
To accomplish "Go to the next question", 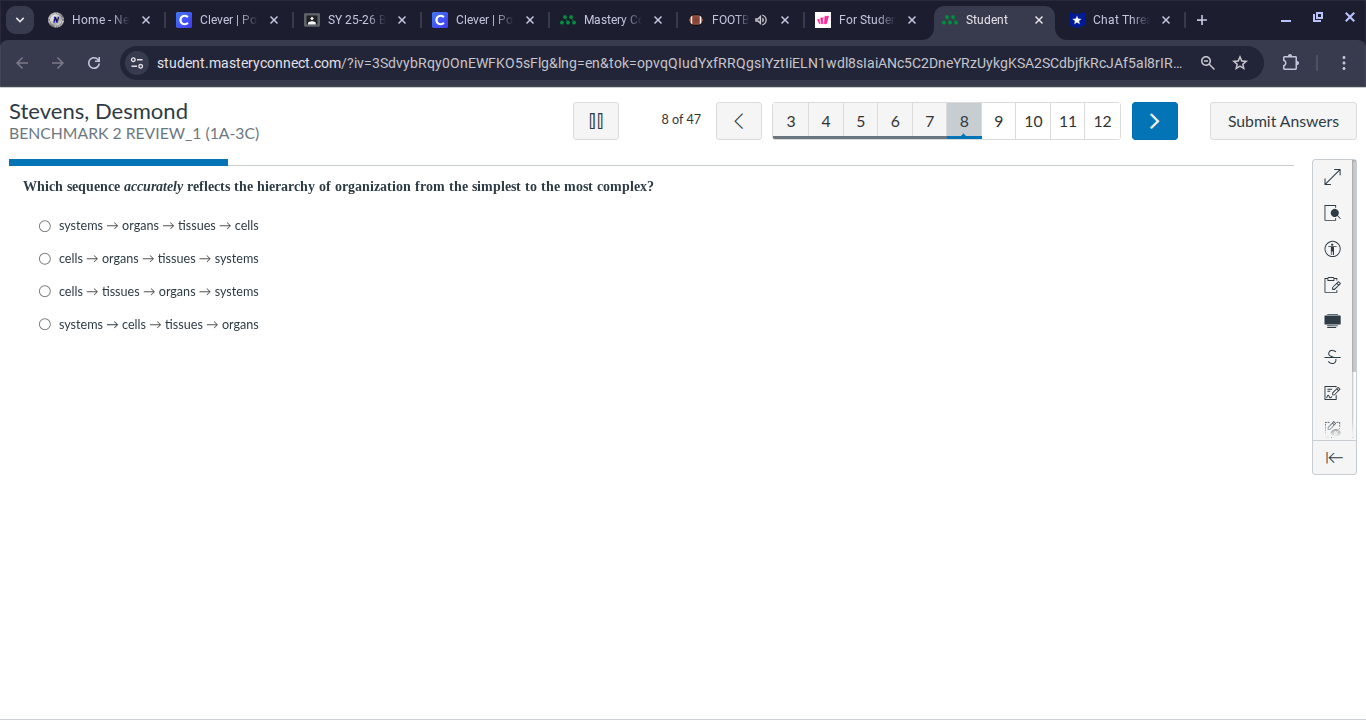I will click(1155, 121).
